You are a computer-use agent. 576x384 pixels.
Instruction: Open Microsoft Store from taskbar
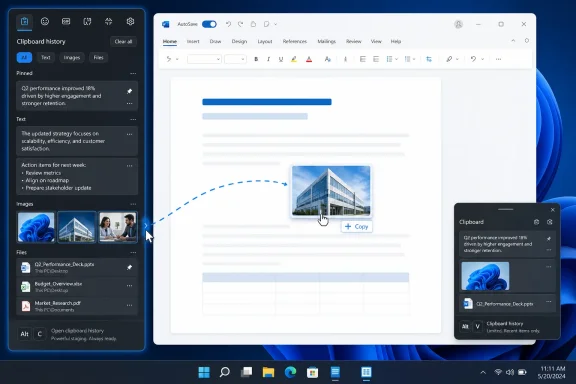coord(312,372)
